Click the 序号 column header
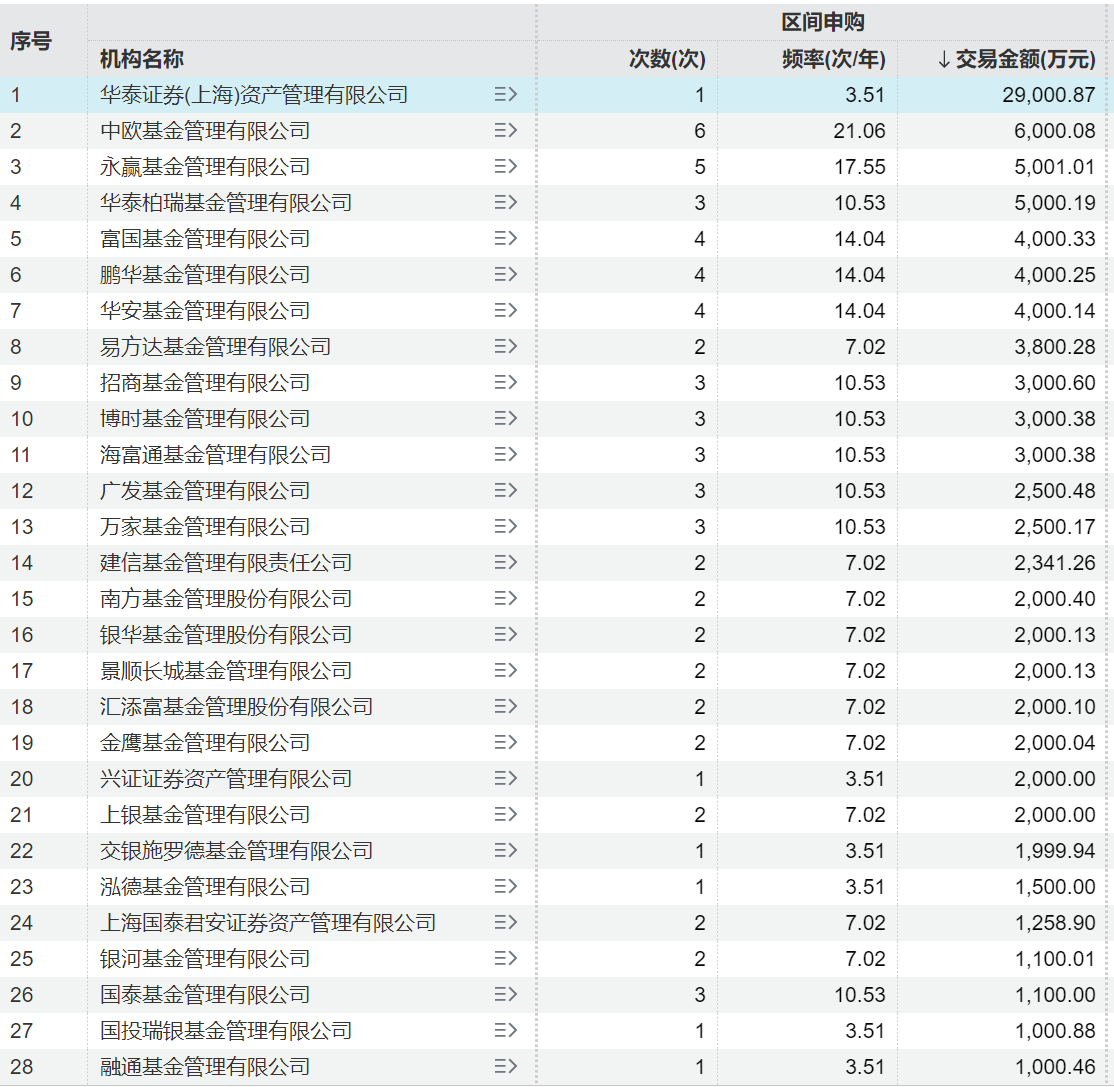1114x1087 pixels. pos(32,40)
